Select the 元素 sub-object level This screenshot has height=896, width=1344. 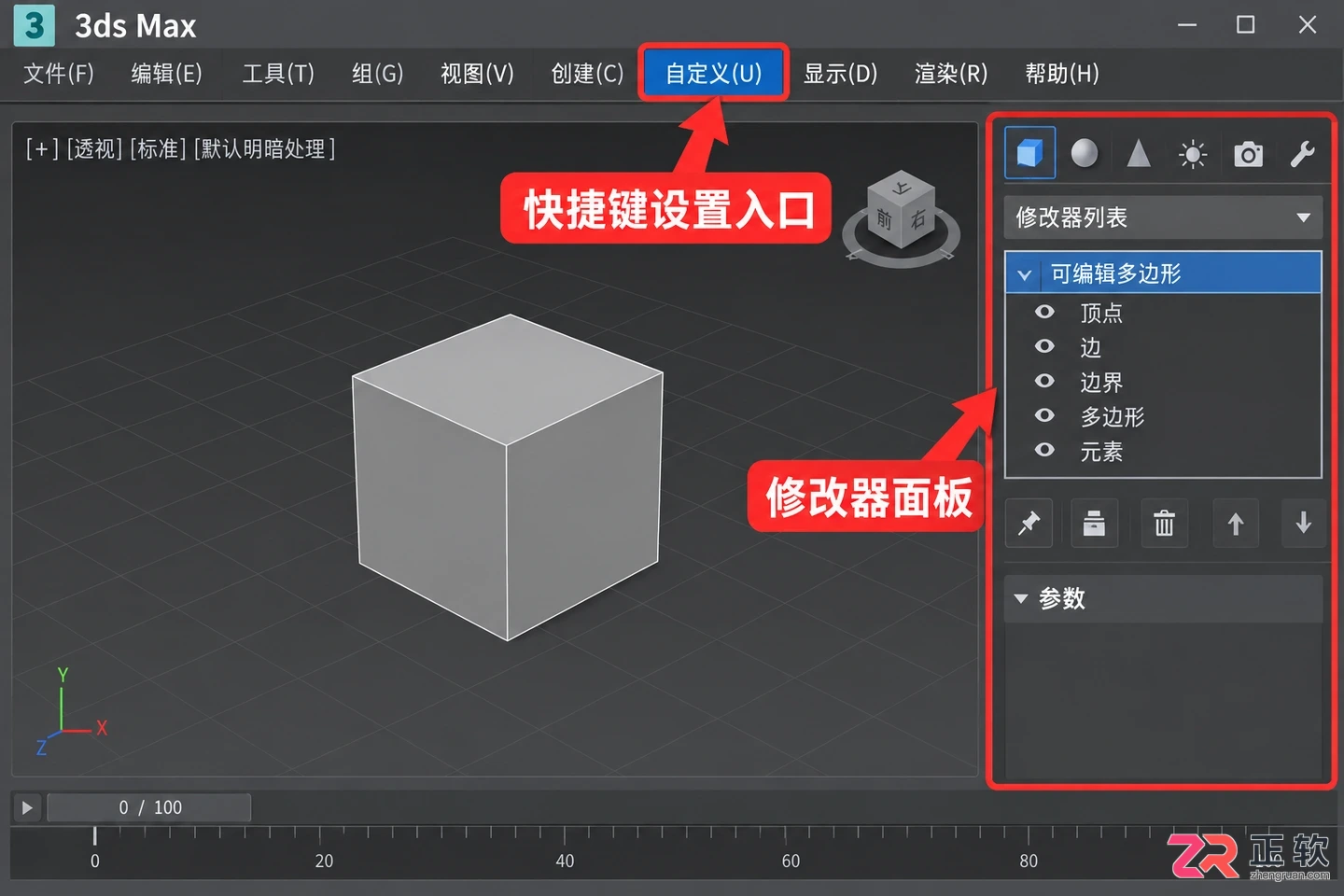[x=1101, y=452]
